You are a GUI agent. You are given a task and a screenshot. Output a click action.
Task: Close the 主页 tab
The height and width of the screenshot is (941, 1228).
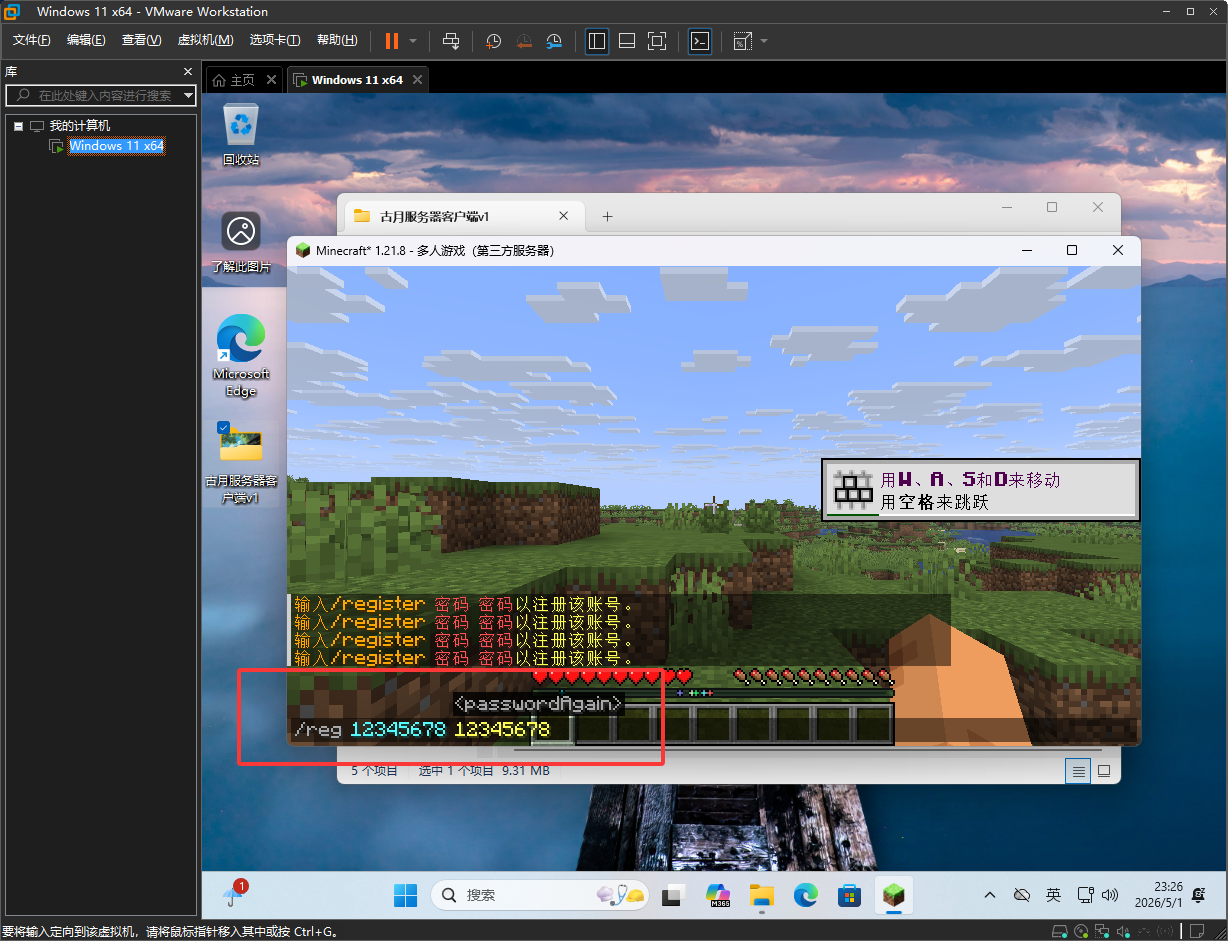point(270,80)
